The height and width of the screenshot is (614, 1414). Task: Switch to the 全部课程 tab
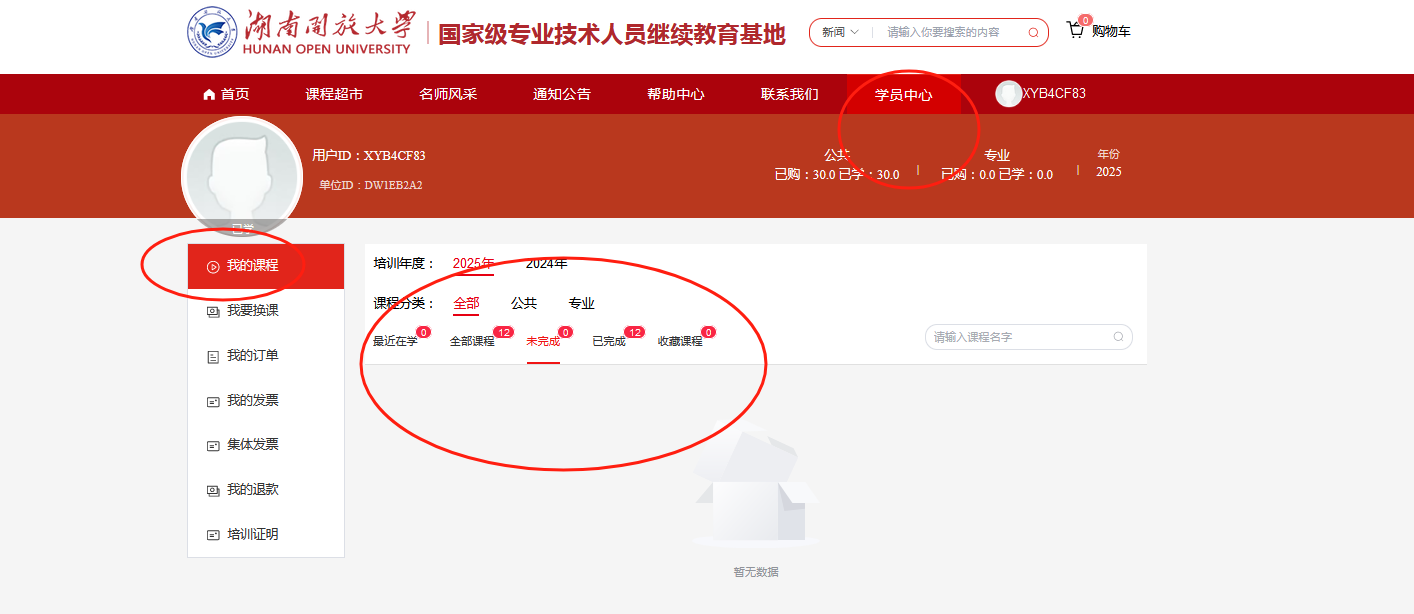[x=472, y=341]
